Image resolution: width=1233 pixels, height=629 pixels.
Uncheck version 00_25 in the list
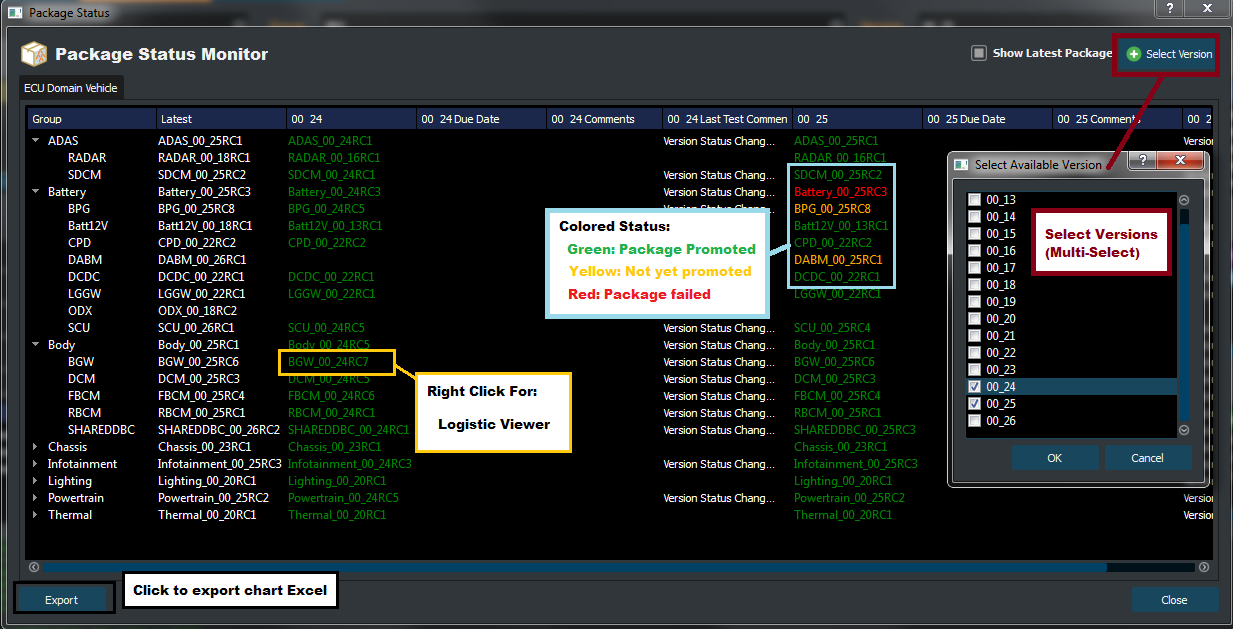pos(974,404)
